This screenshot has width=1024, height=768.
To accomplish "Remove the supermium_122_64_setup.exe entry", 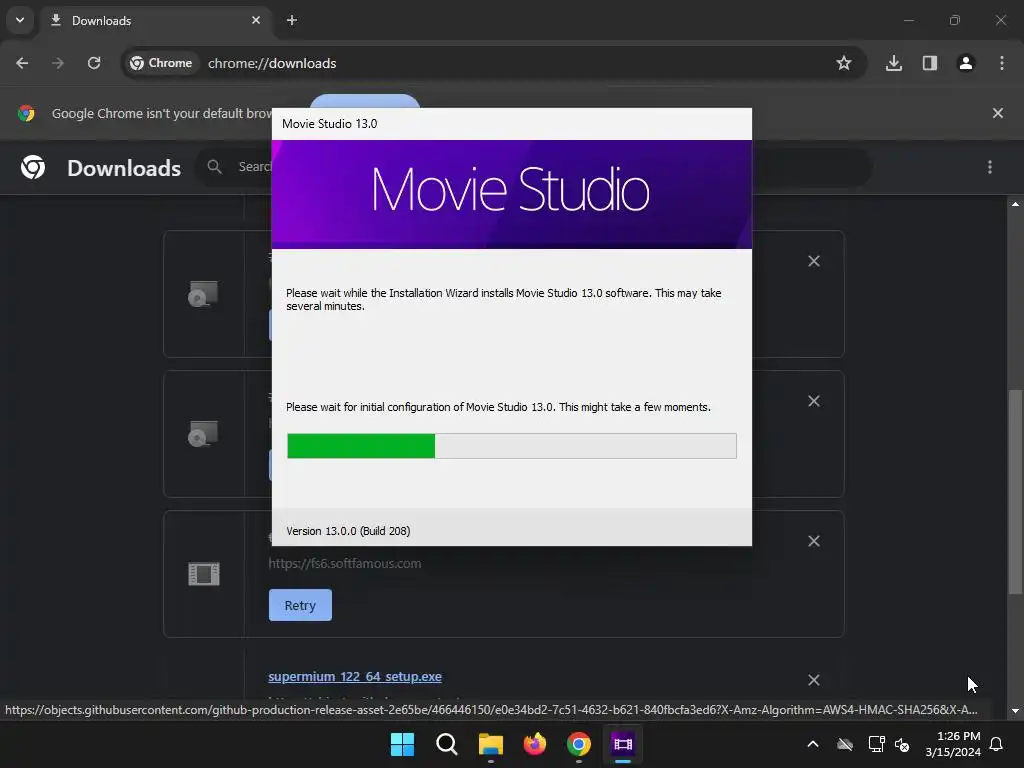I will [x=814, y=680].
